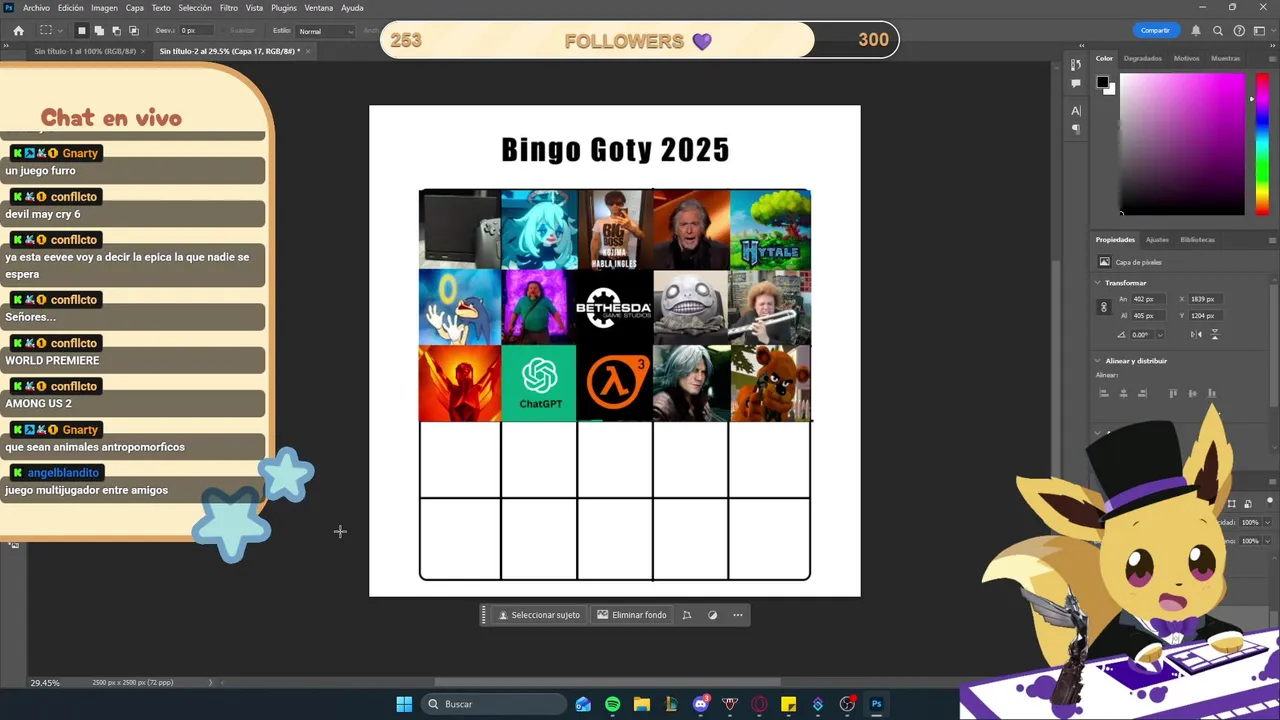Open more options in the contextual task bar

coord(738,615)
